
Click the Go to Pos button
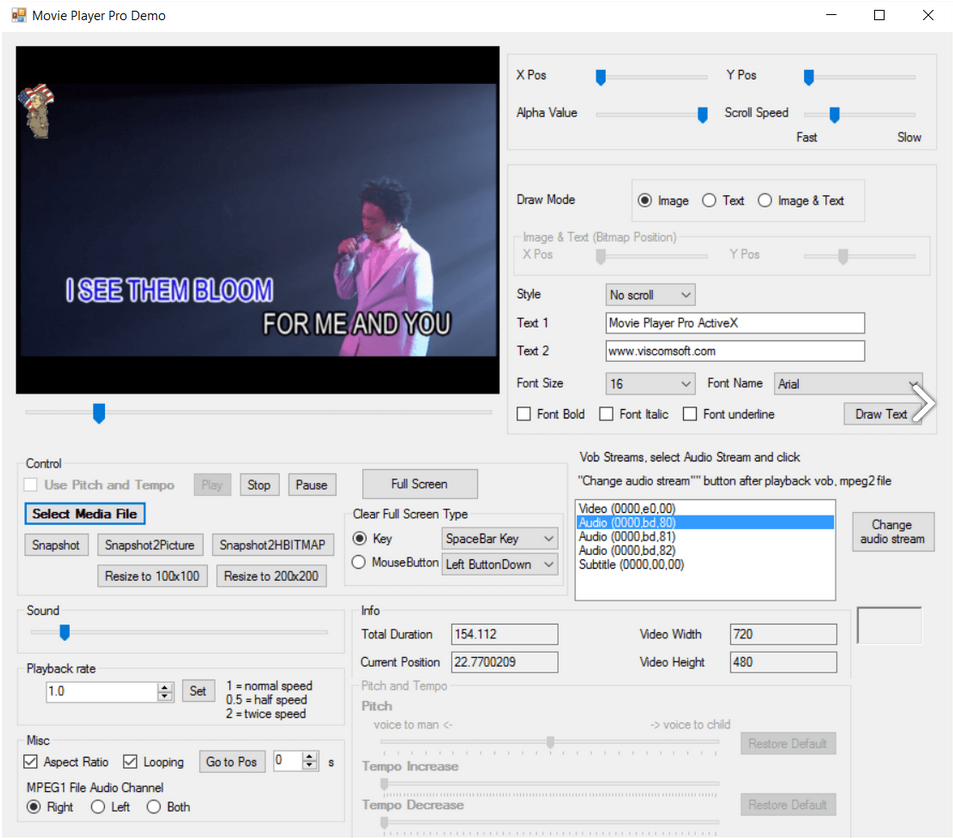click(232, 761)
